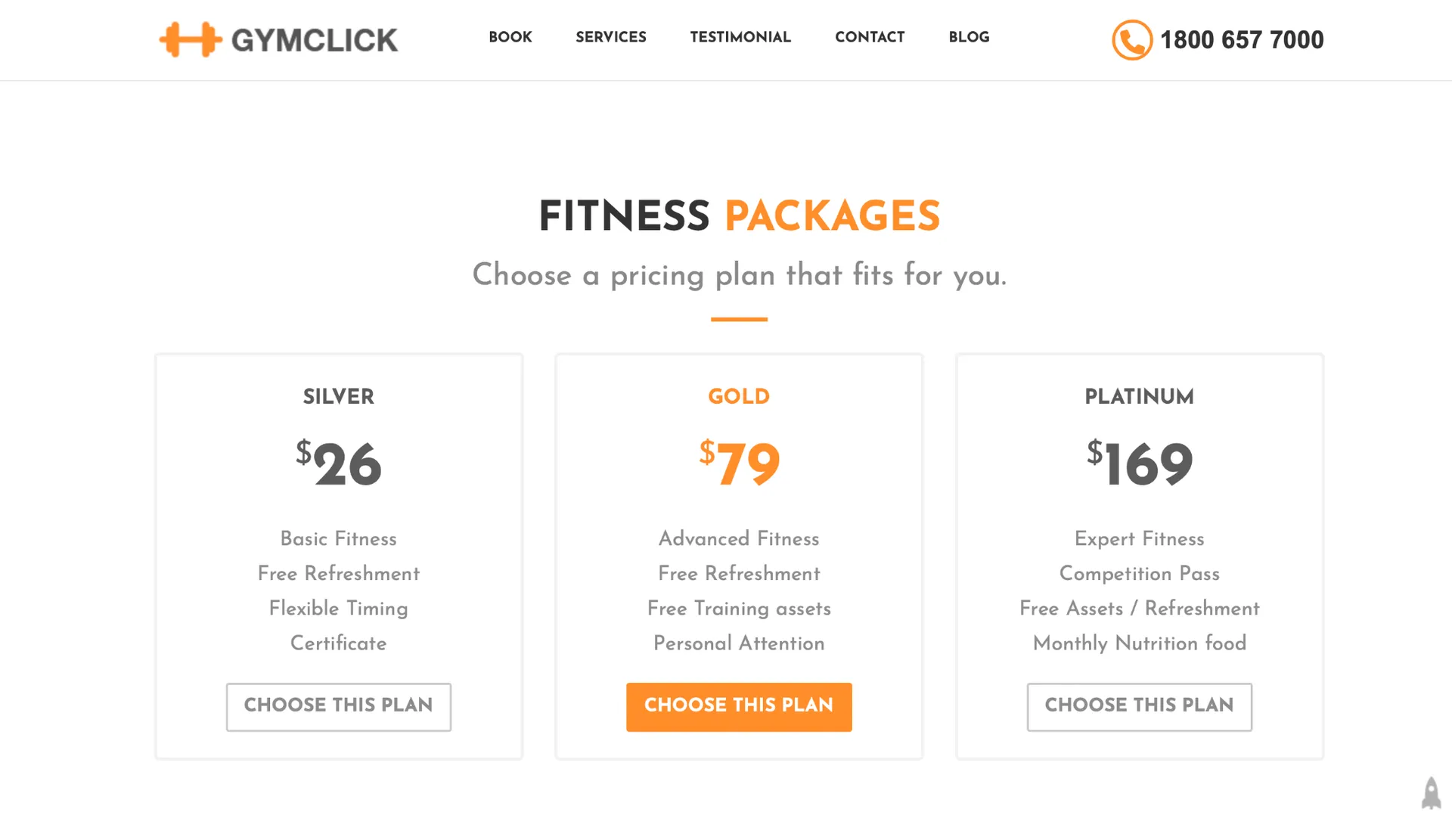Open the Testimonial section link
Screen dimensions: 1452x840
tap(740, 37)
